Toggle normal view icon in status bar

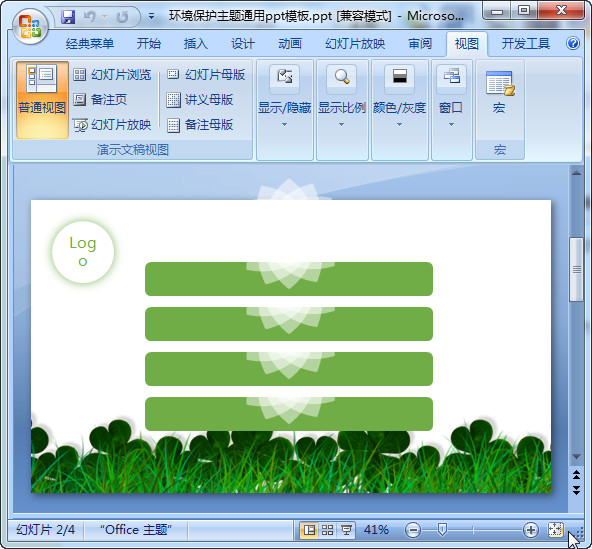(309, 530)
